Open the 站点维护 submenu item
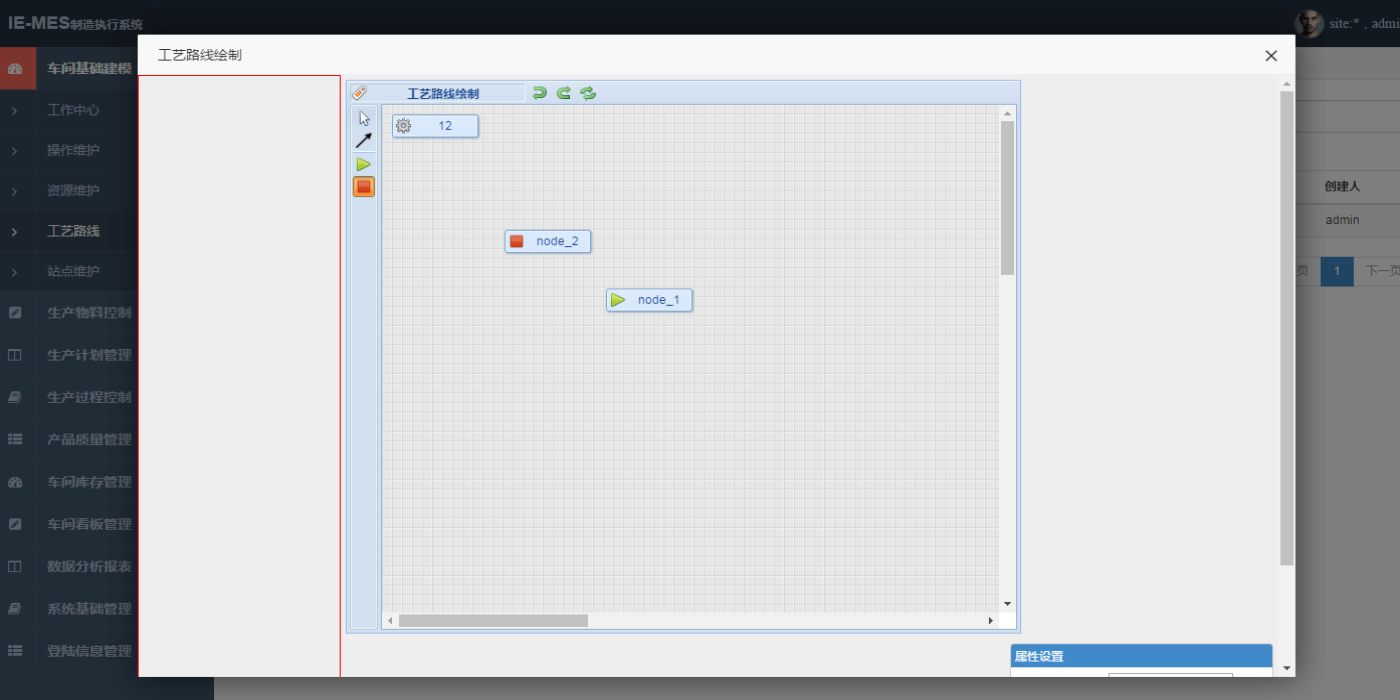This screenshot has width=1400, height=700. (x=73, y=272)
